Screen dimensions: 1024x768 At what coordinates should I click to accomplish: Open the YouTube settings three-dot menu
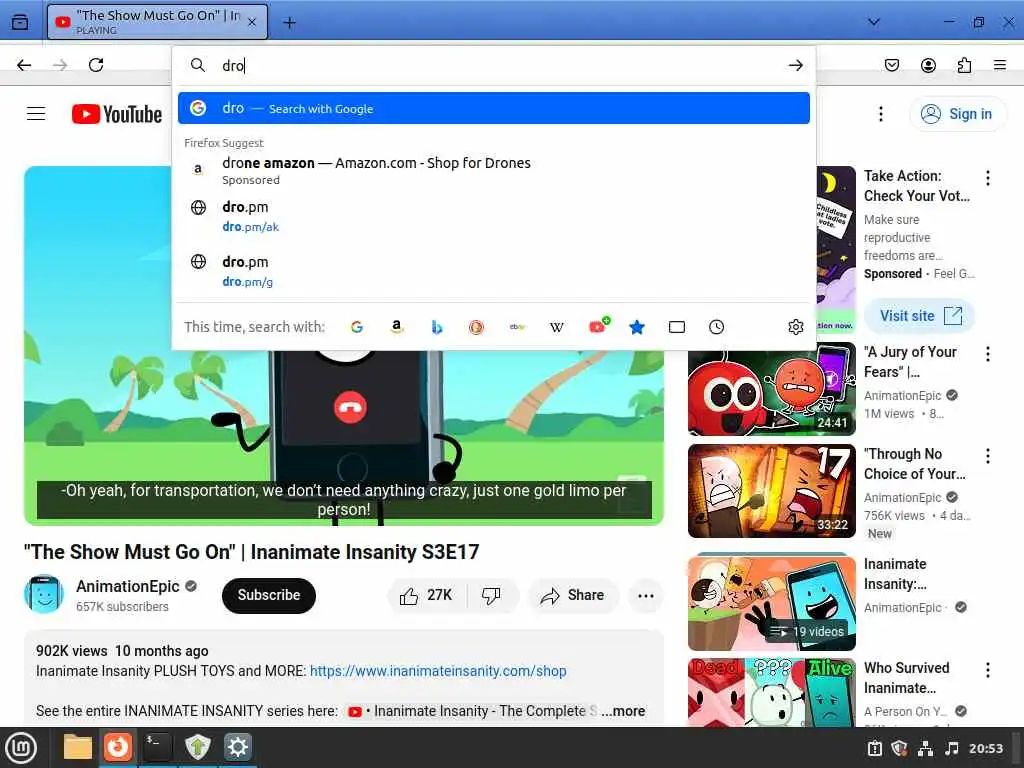click(x=880, y=114)
